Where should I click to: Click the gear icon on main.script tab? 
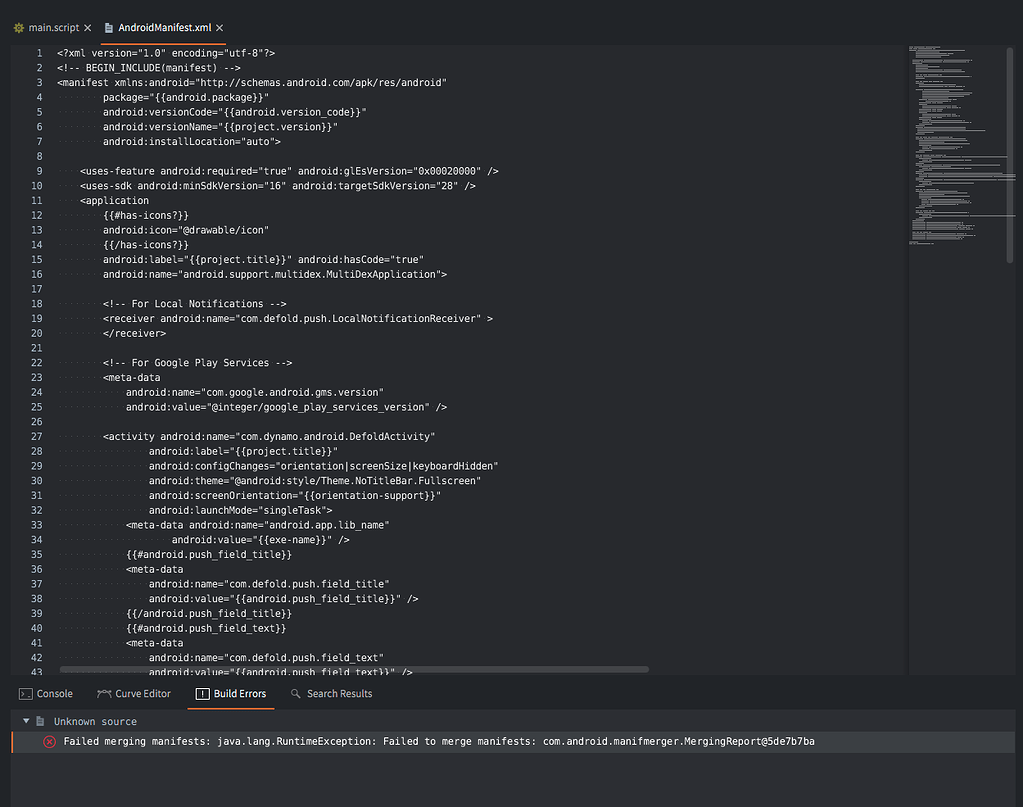(16, 28)
